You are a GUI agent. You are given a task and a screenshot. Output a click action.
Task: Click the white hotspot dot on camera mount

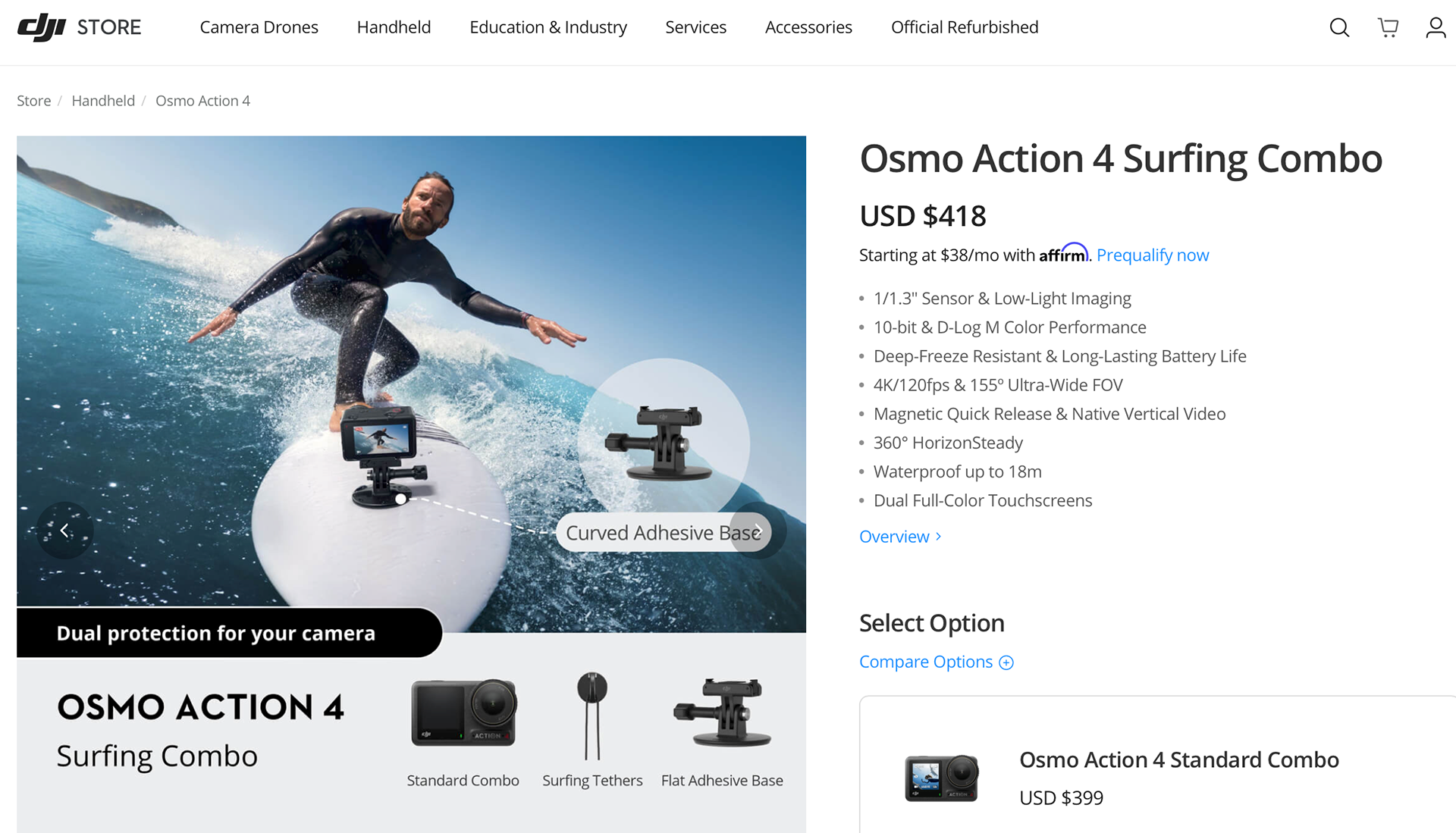click(400, 499)
